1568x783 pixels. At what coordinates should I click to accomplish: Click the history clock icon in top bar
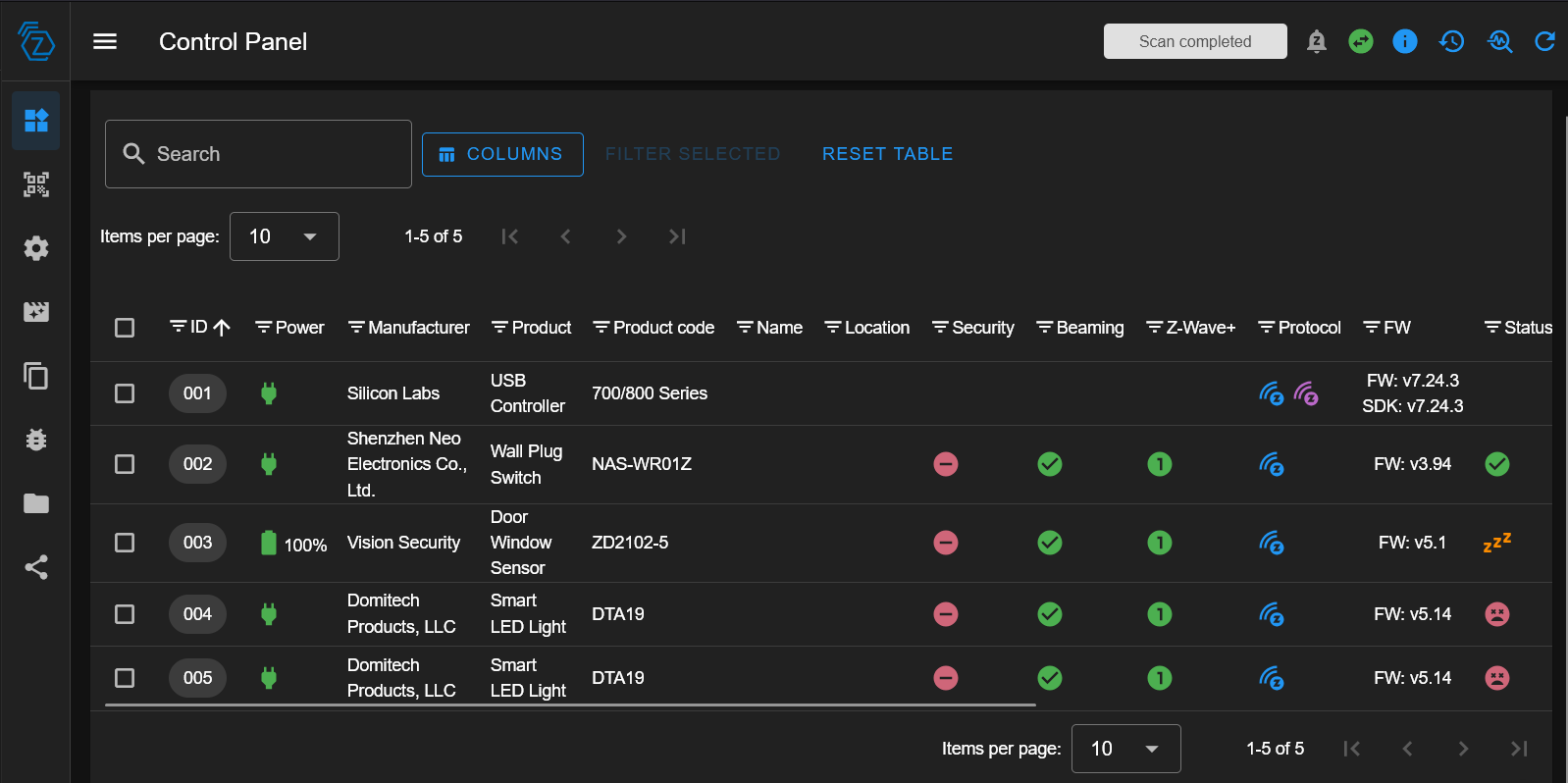[1452, 41]
